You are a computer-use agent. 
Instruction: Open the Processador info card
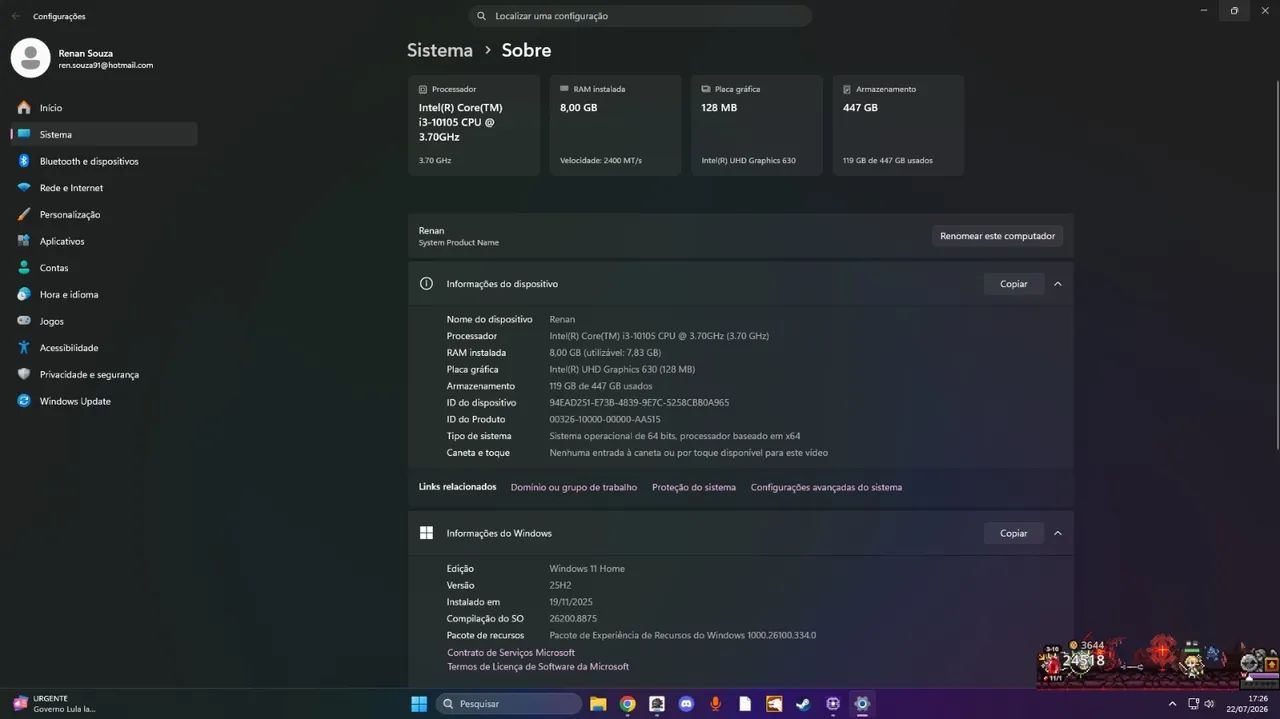474,125
